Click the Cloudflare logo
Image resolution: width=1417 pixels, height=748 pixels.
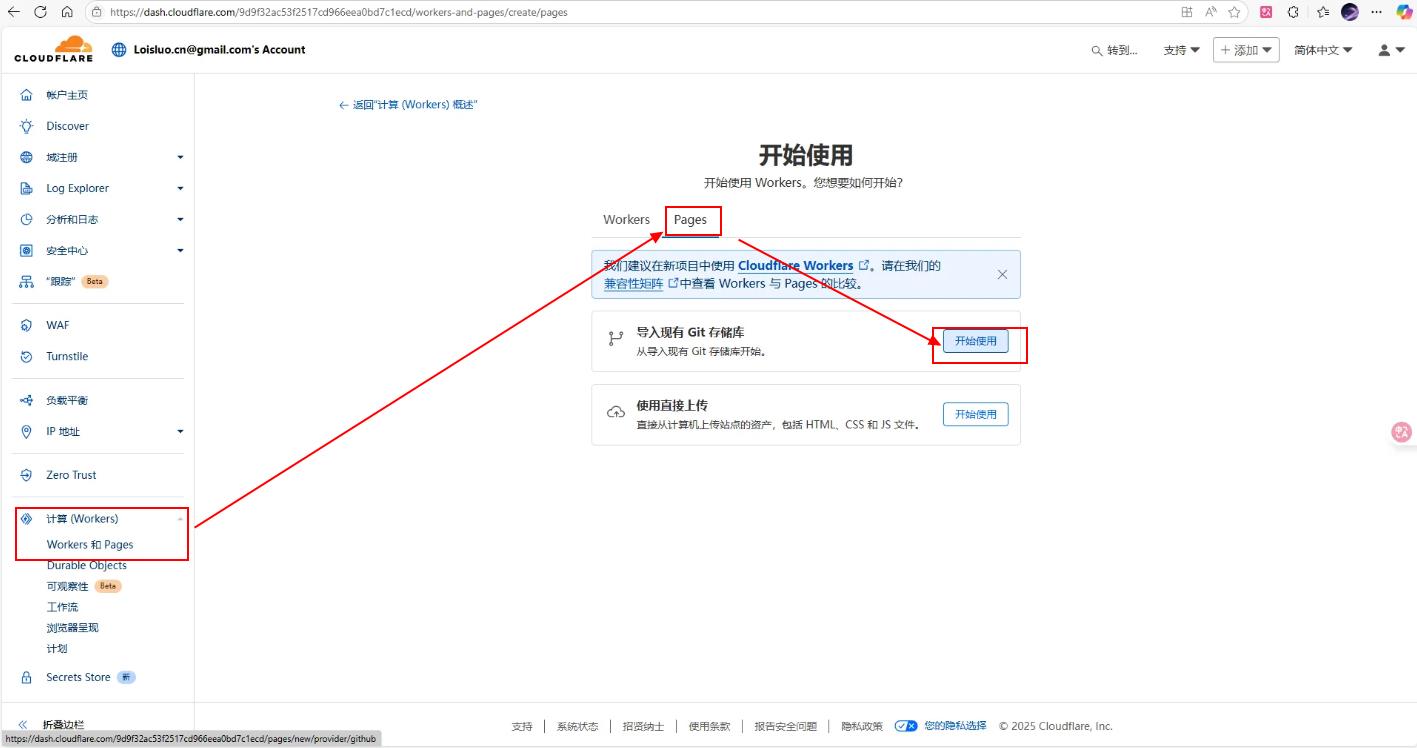click(54, 49)
